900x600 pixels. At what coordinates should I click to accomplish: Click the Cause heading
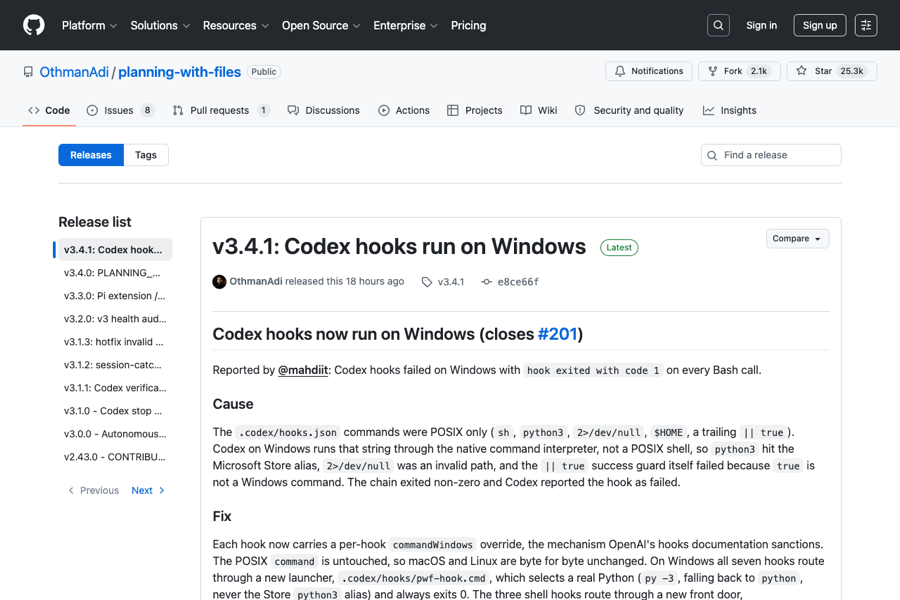[233, 404]
